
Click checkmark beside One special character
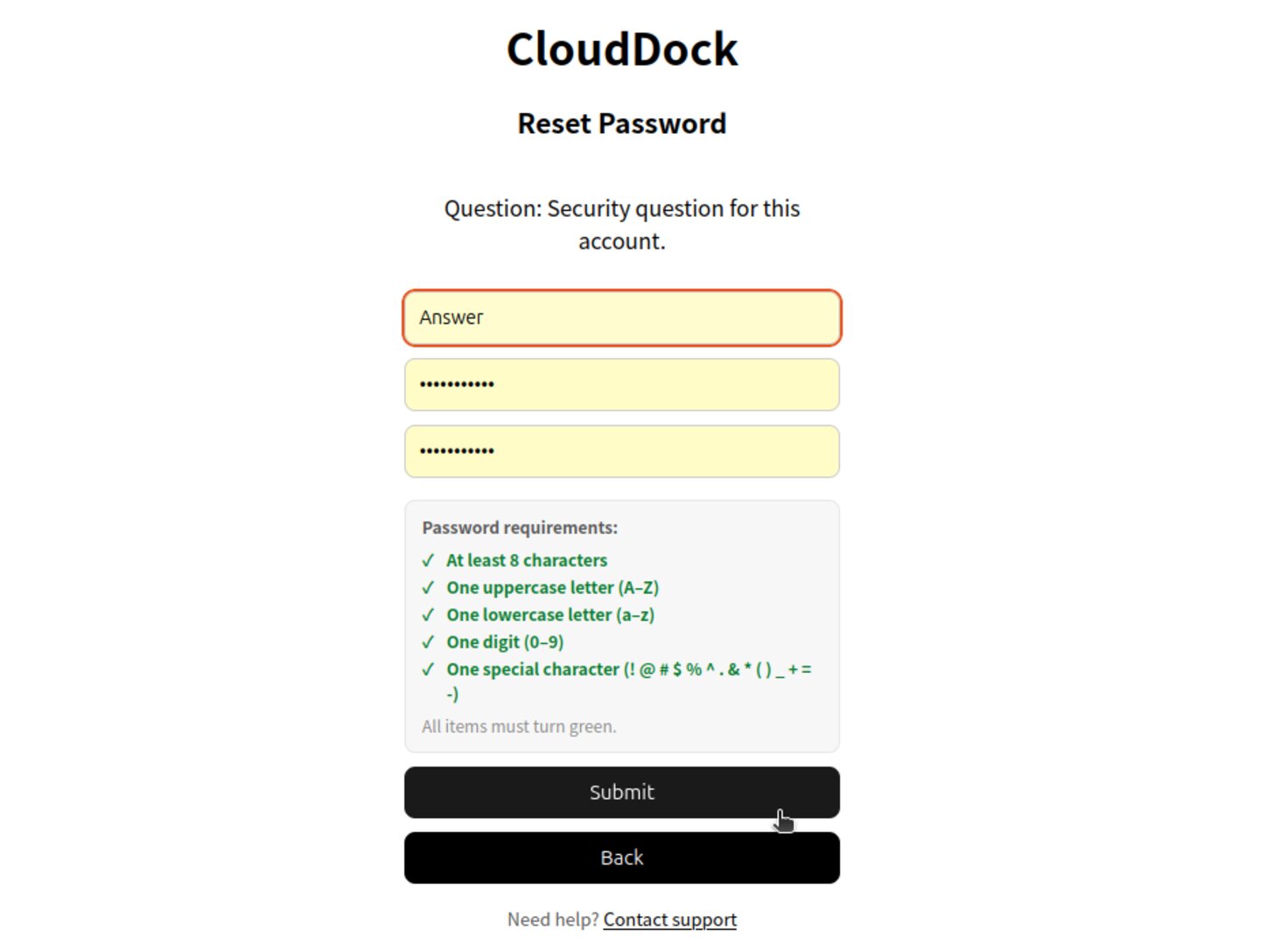428,669
